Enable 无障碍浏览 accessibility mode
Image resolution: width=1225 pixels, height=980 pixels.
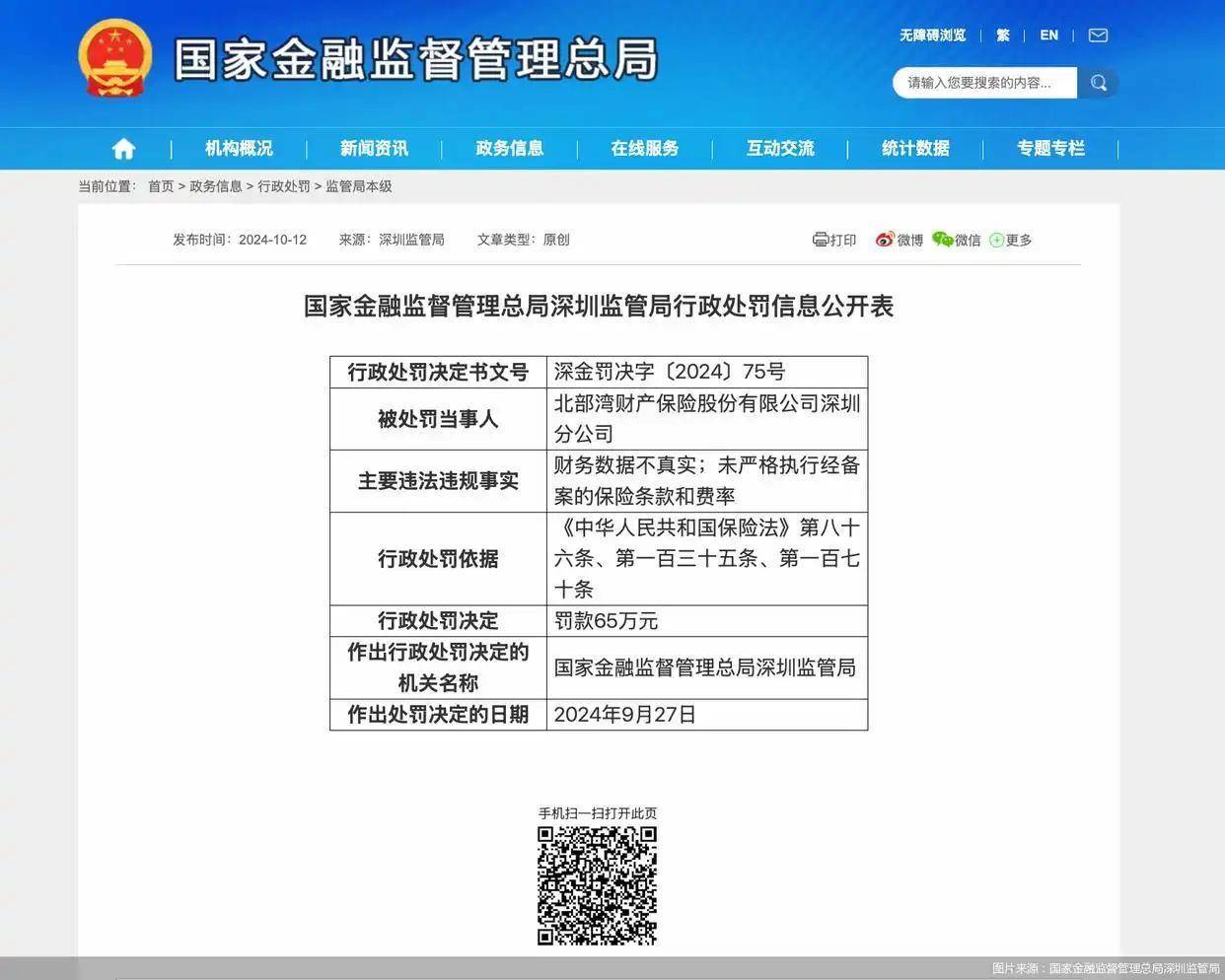point(932,35)
